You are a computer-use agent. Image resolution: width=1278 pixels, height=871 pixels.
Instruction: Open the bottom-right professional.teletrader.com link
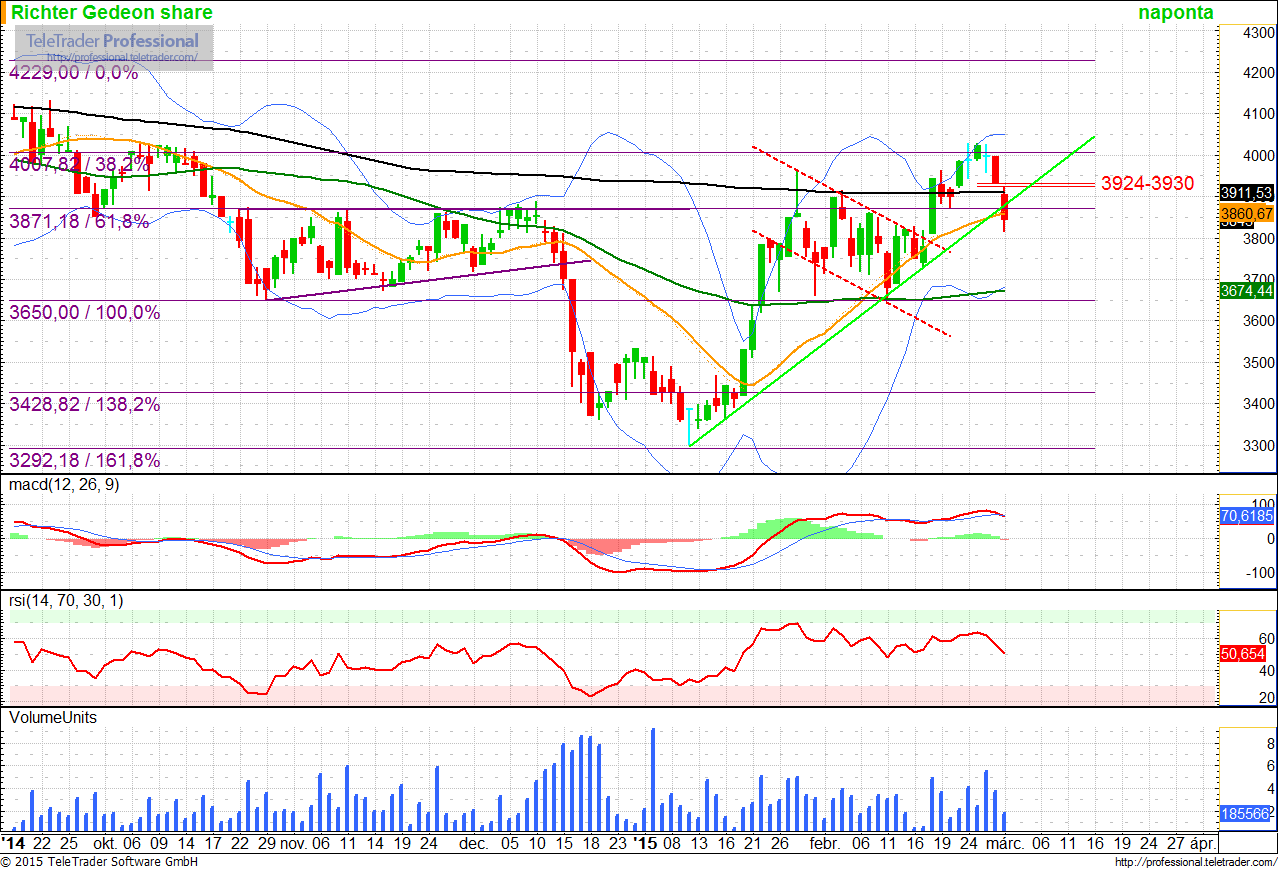[1195, 862]
